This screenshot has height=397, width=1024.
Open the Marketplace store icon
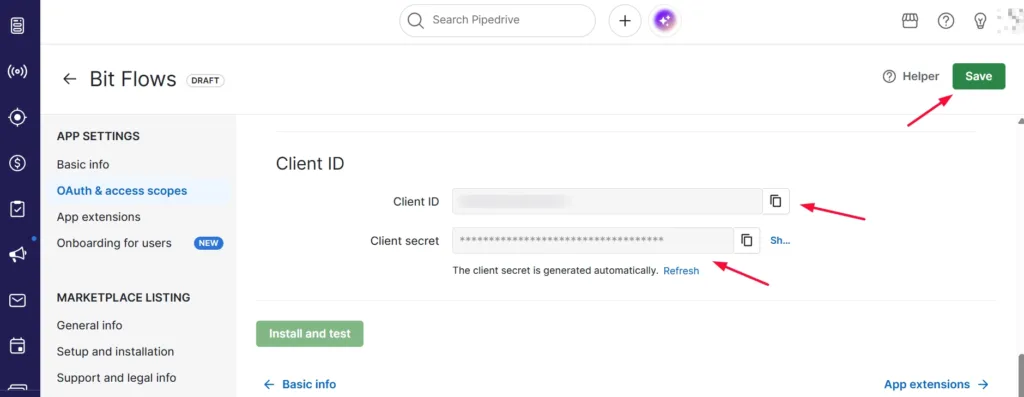pyautogui.click(x=910, y=21)
